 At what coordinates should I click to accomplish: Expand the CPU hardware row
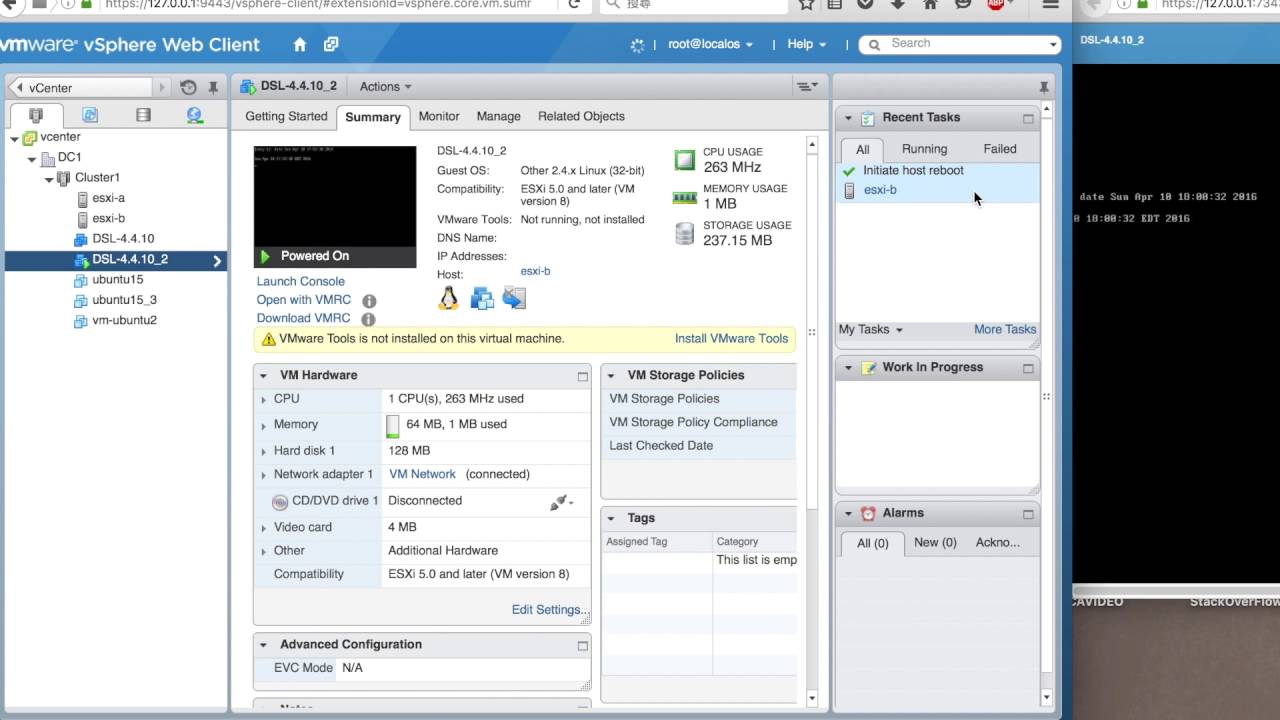[264, 399]
